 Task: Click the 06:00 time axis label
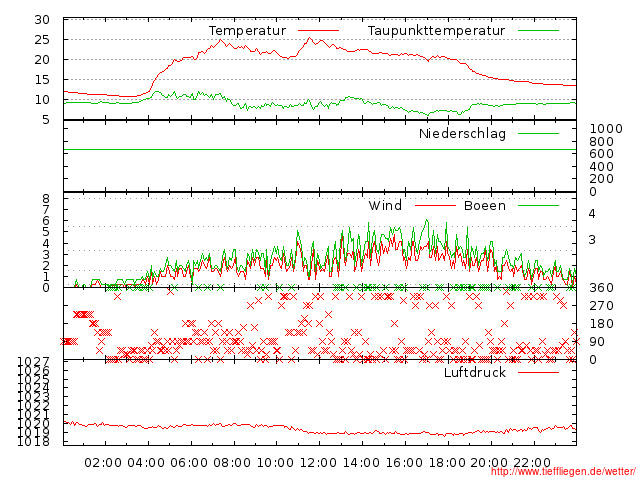(189, 463)
